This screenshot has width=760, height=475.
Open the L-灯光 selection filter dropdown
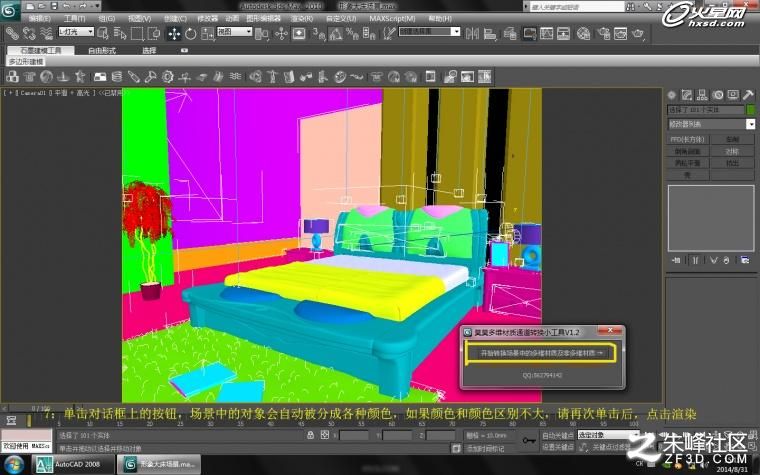[x=76, y=32]
